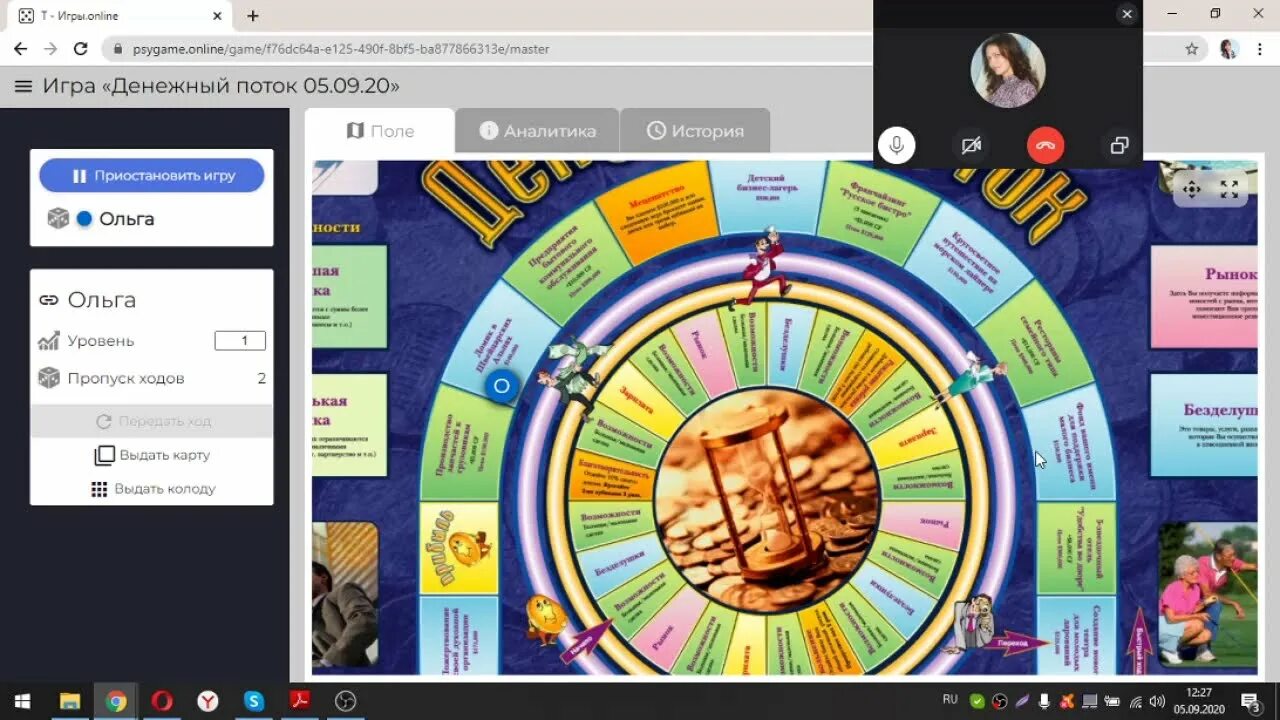Click the caller avatar in call window

click(1008, 70)
